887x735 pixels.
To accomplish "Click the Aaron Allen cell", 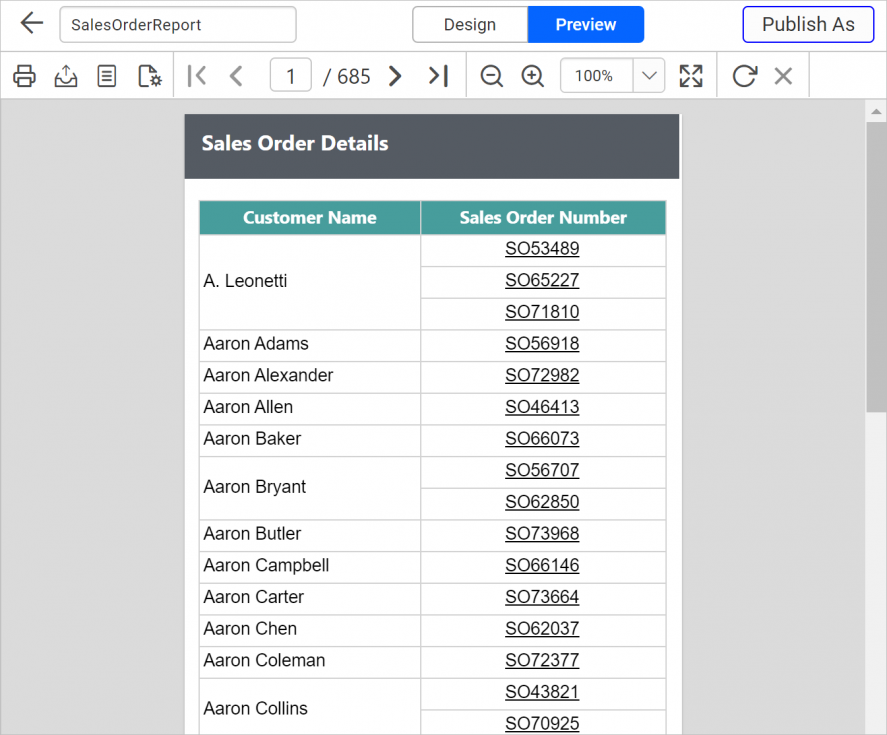I will pyautogui.click(x=310, y=409).
